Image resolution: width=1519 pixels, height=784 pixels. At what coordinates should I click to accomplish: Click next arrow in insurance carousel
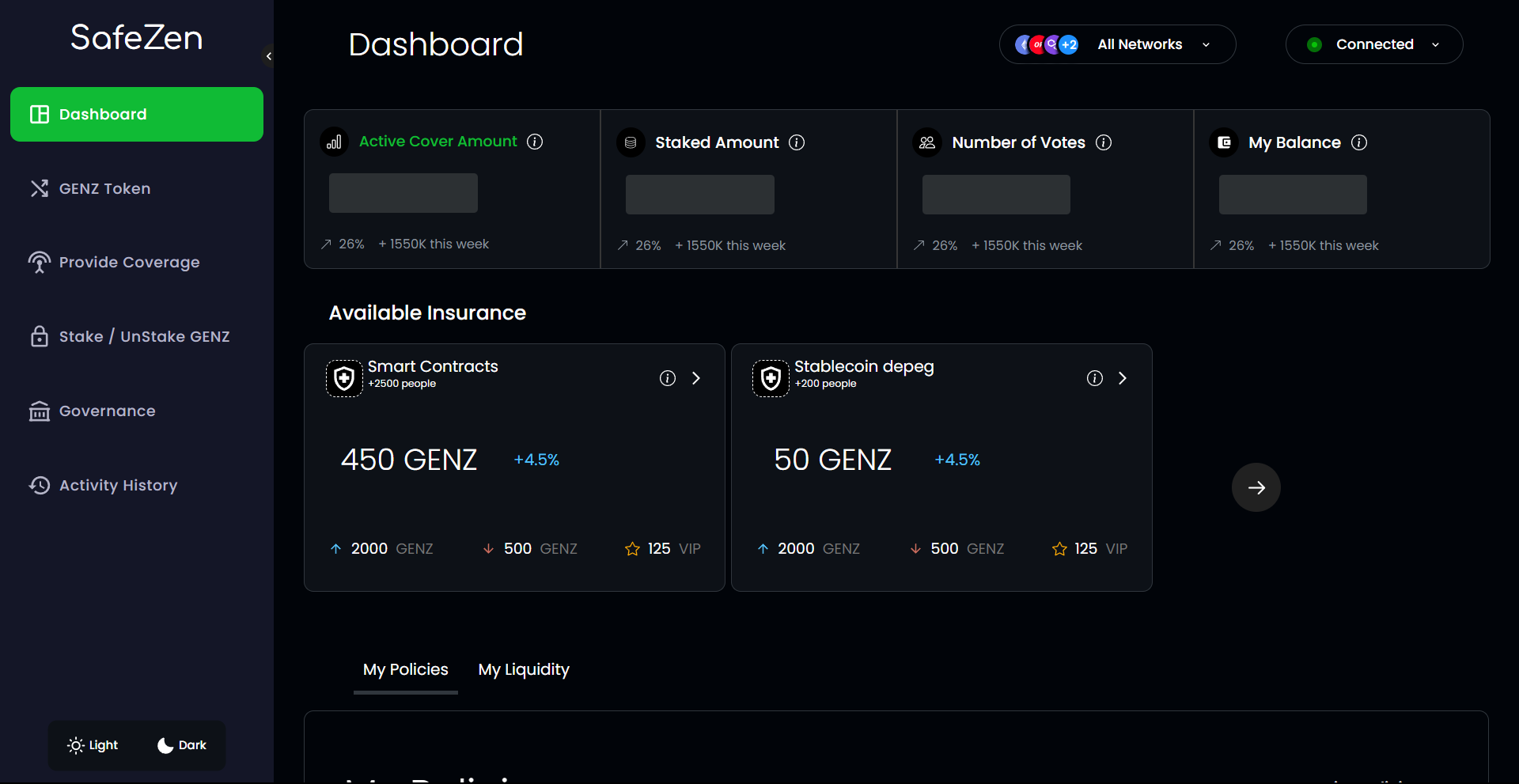click(1256, 487)
